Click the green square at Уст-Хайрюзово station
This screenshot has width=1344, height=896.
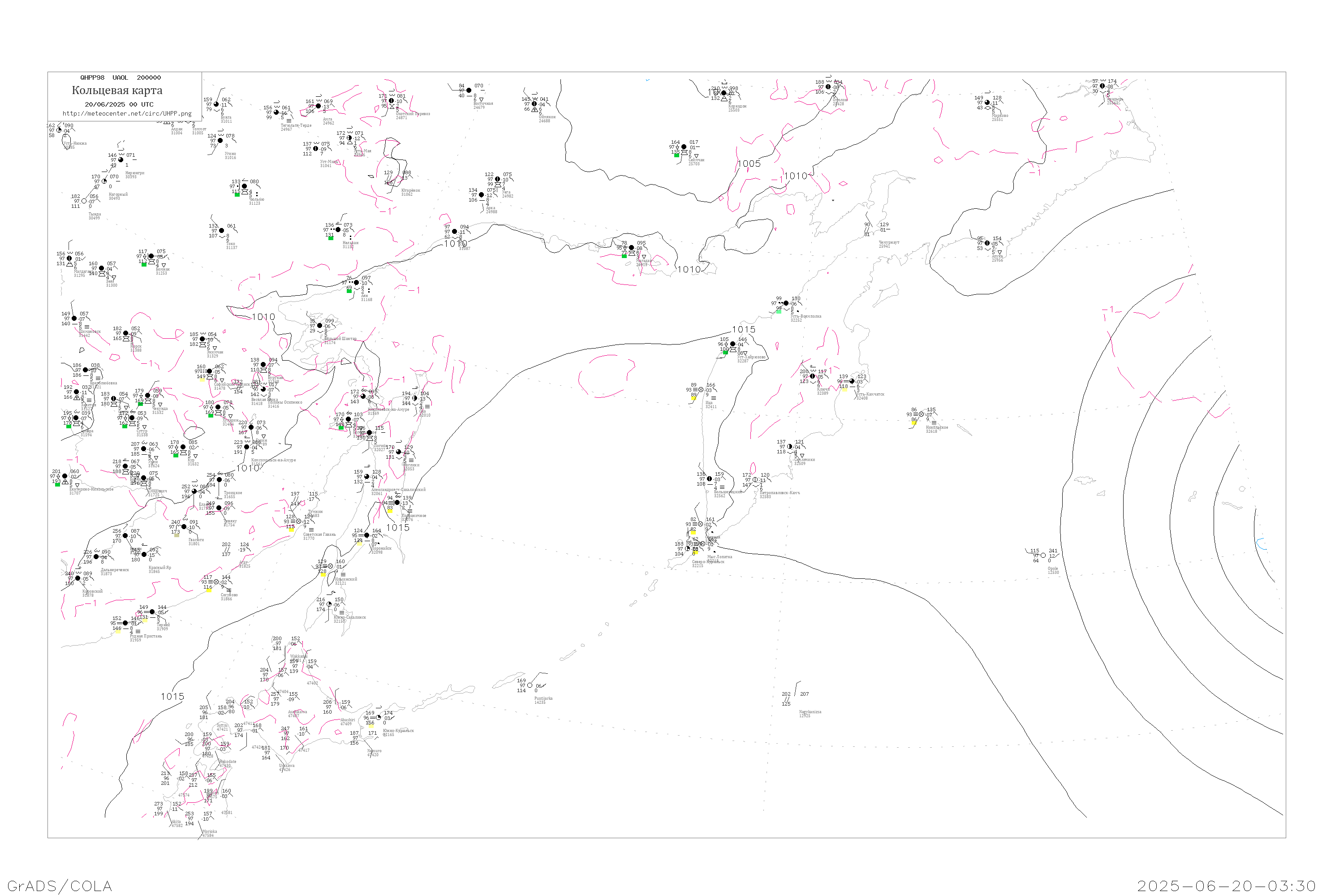point(725,353)
